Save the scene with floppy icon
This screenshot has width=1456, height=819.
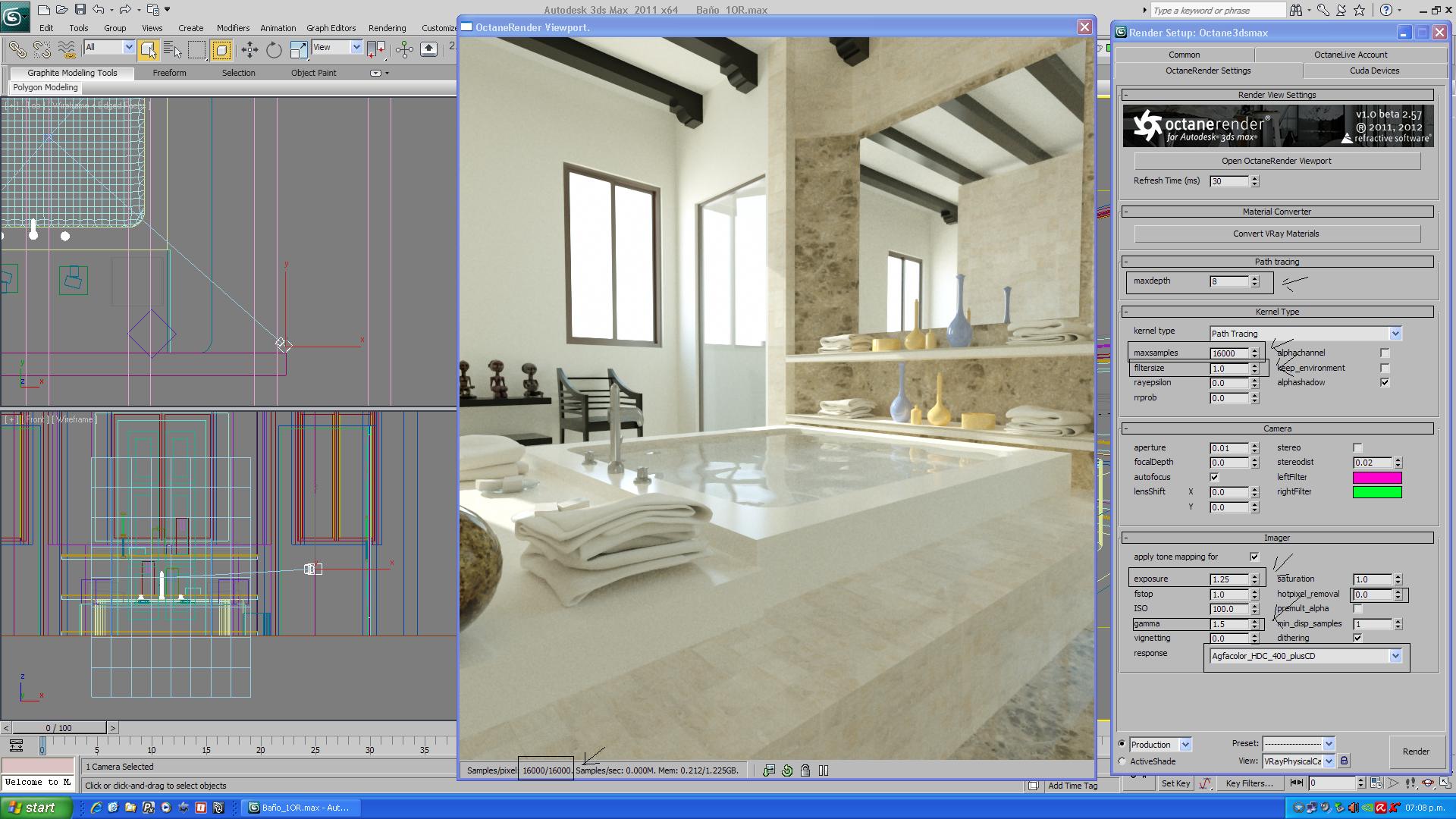[80, 10]
